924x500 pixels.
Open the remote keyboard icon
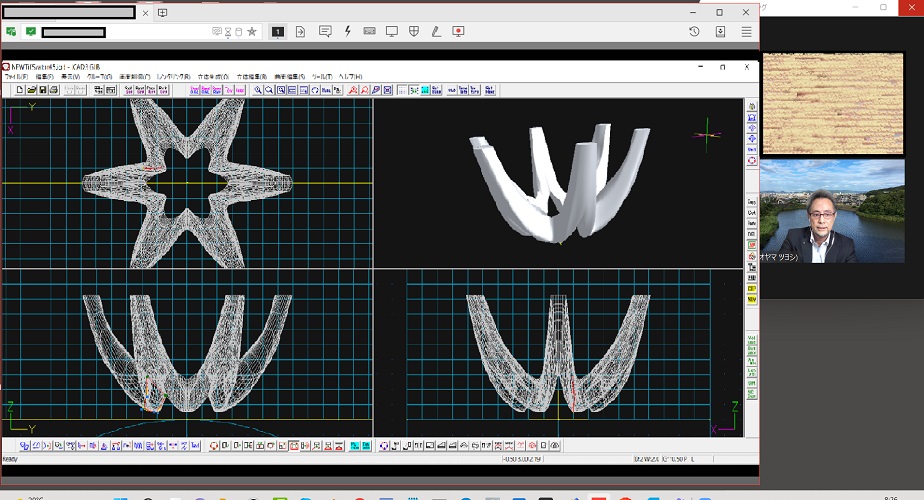(x=369, y=32)
